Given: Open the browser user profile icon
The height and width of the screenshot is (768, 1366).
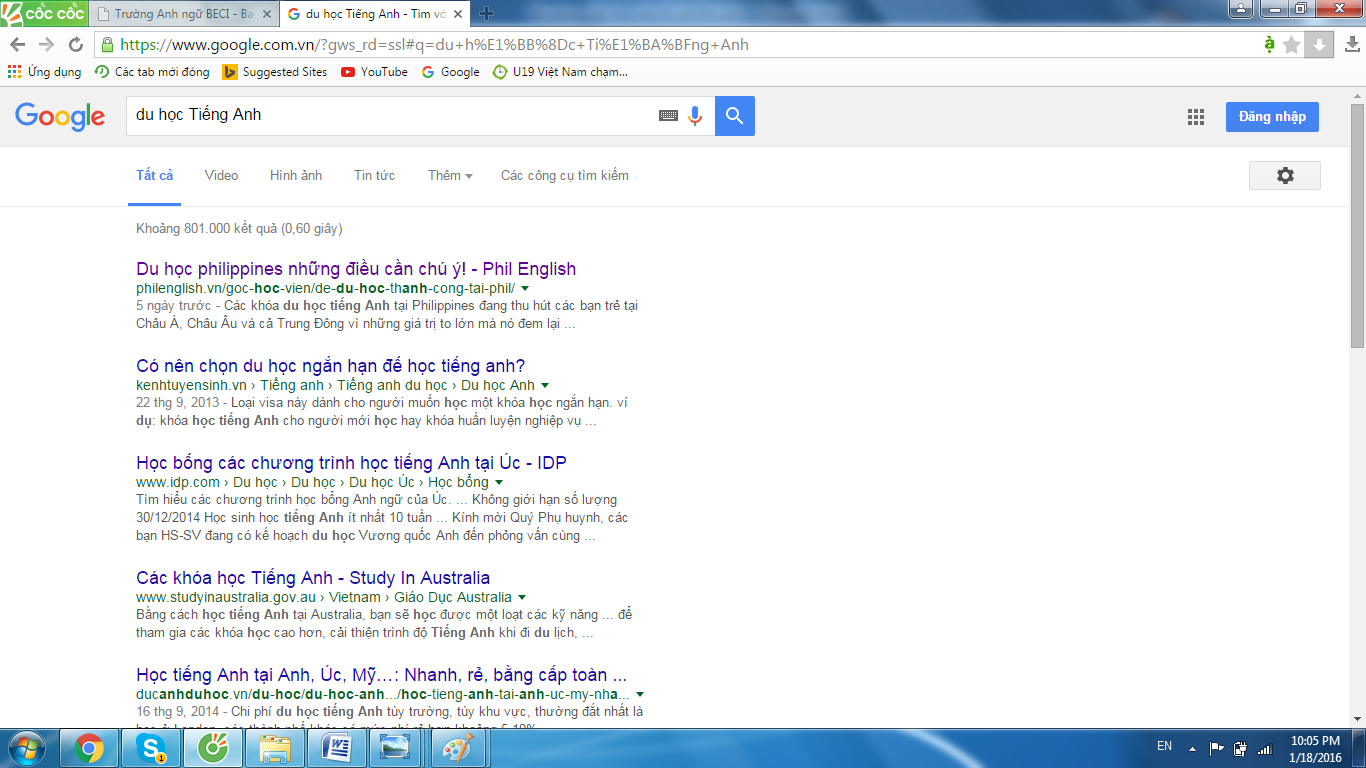Looking at the screenshot, I should (1241, 9).
